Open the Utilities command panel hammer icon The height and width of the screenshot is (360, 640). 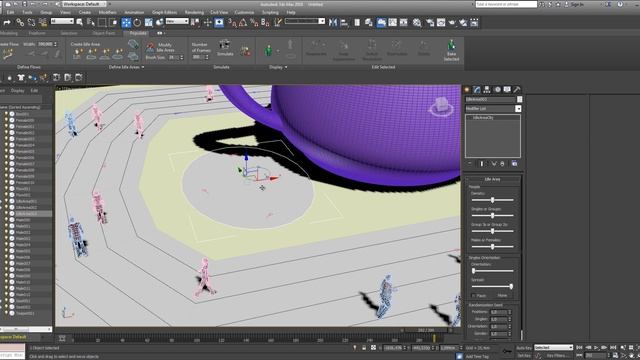tap(517, 89)
